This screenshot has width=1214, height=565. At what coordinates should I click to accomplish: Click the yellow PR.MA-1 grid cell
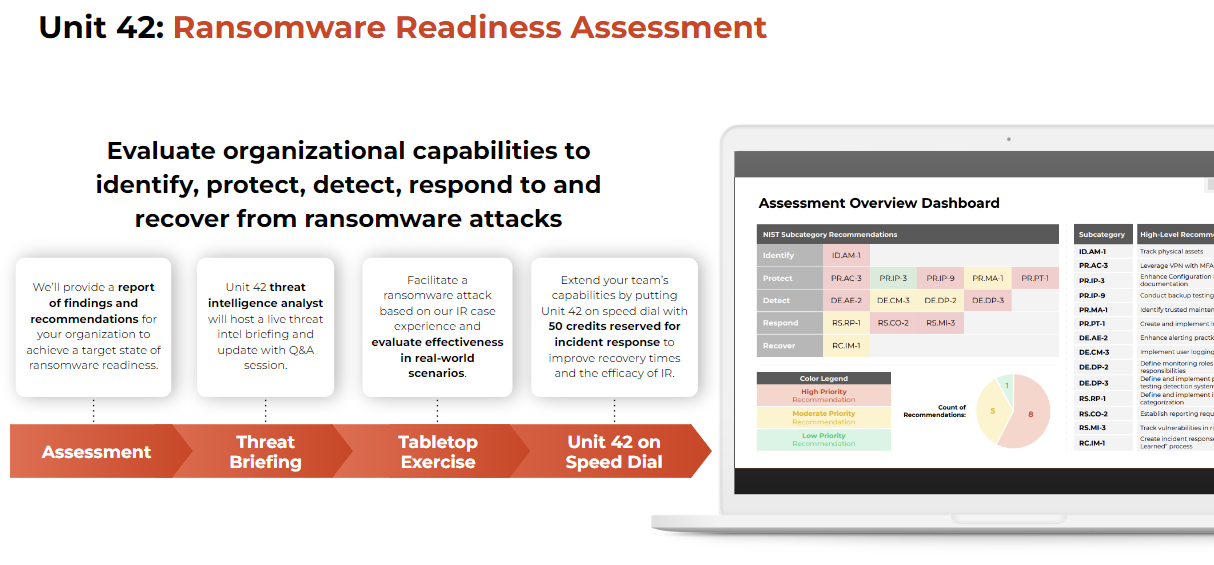(x=987, y=278)
